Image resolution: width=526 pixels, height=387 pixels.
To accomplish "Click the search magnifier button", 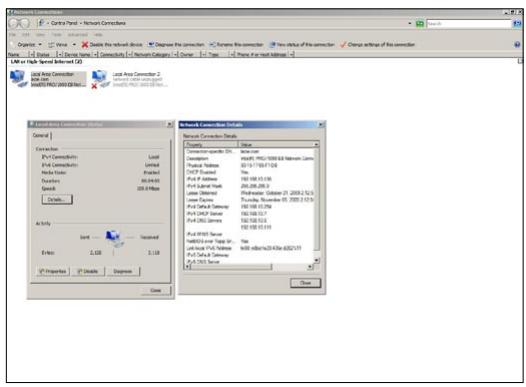I will [x=517, y=23].
